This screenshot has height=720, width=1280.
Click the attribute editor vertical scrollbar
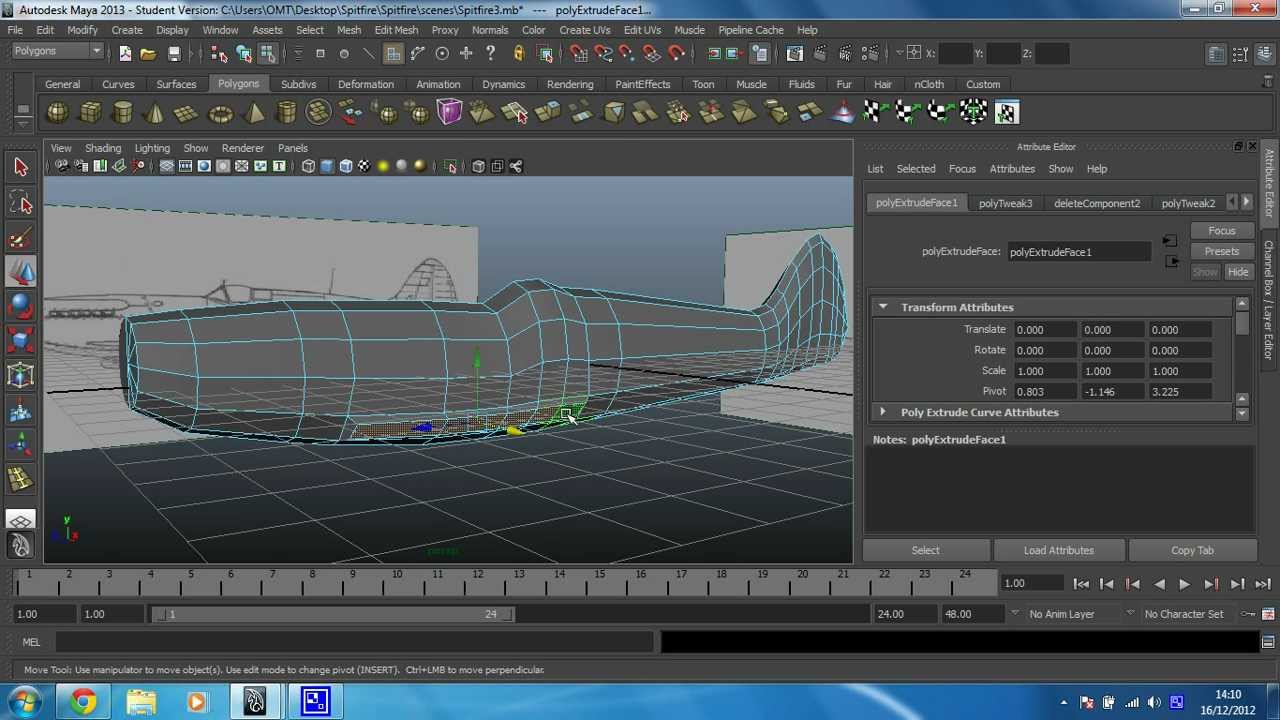tap(1242, 359)
